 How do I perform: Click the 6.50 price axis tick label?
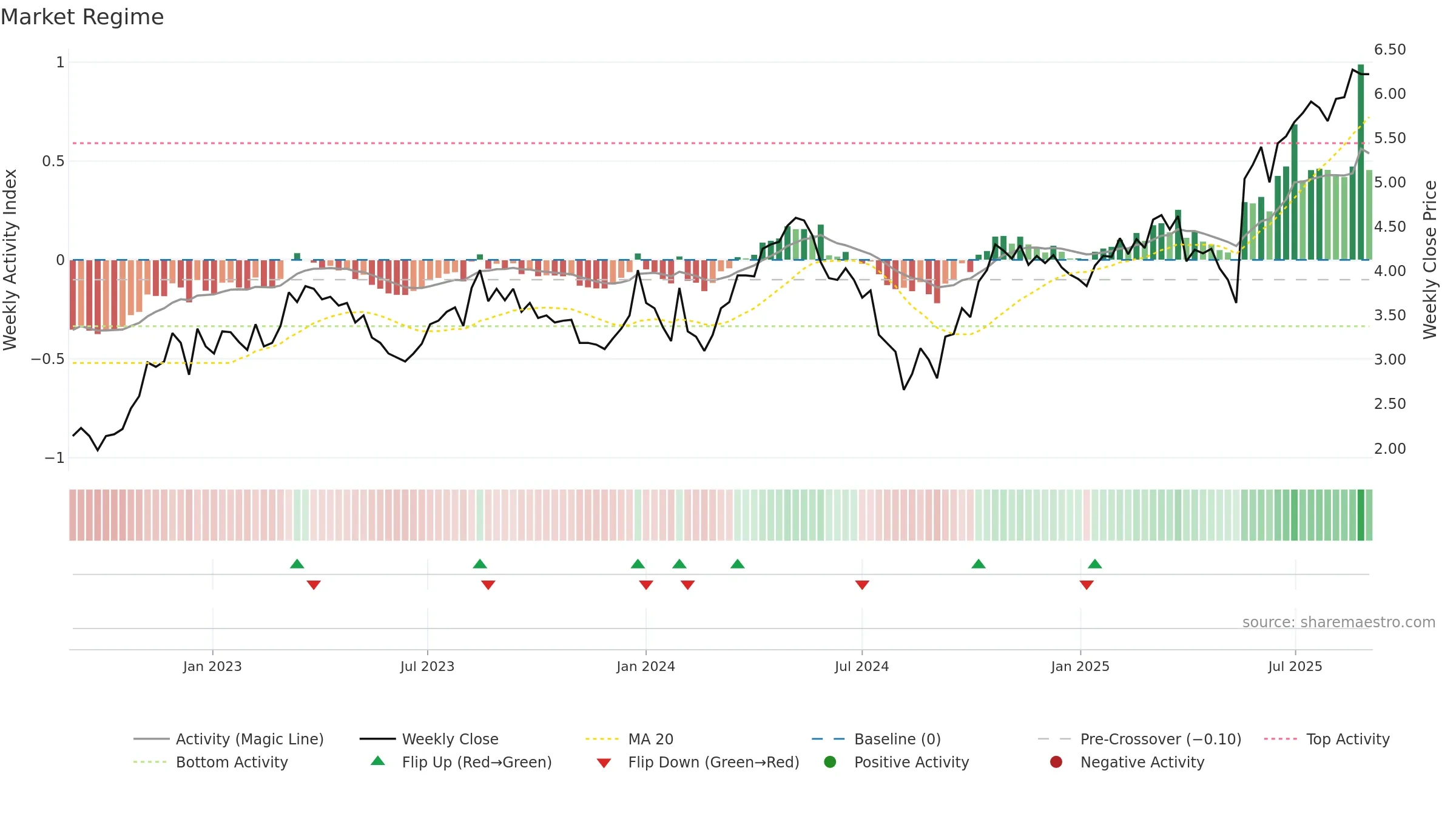click(x=1390, y=50)
